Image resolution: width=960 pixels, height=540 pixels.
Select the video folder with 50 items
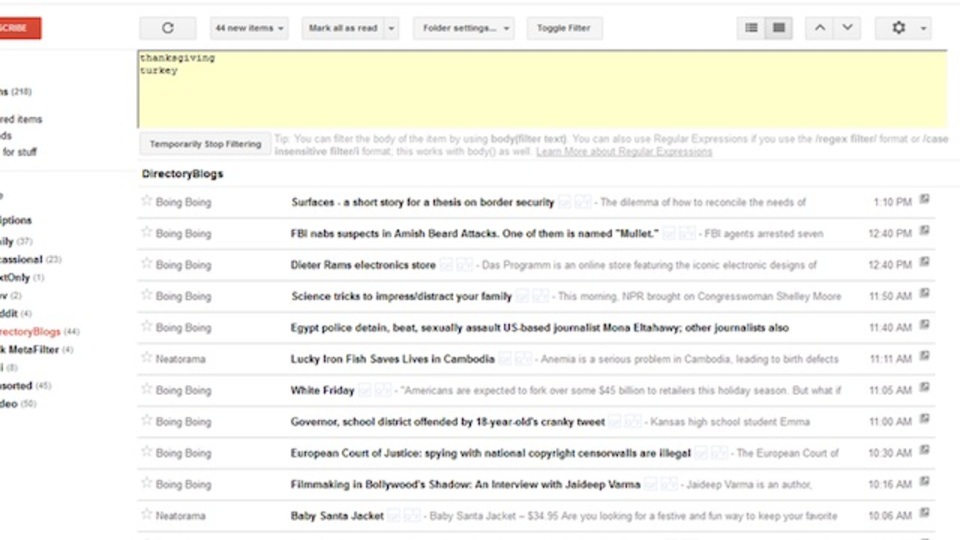tap(18, 403)
